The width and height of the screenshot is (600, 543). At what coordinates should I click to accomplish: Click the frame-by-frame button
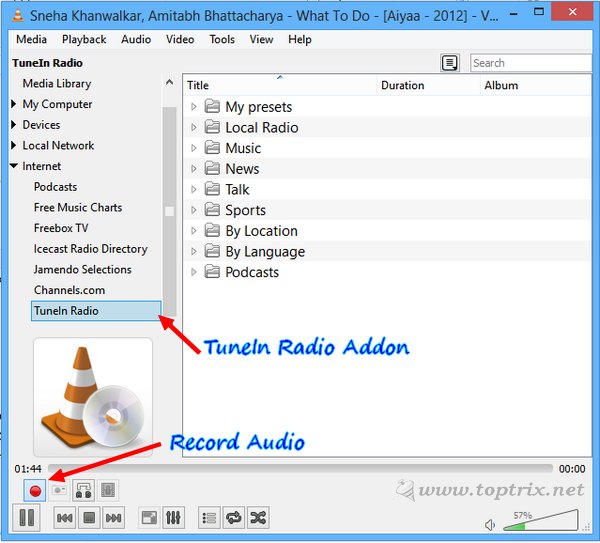click(x=108, y=490)
